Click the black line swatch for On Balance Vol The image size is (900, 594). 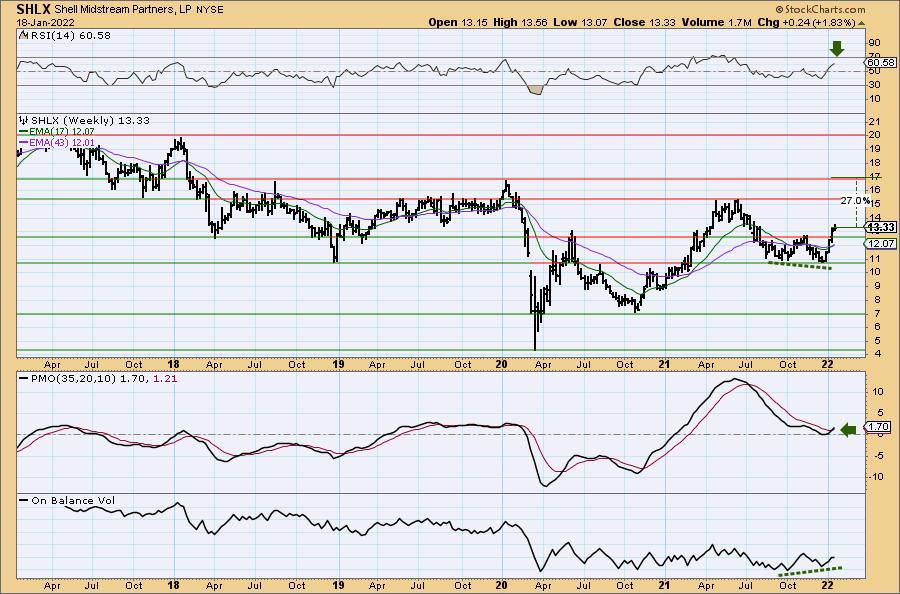point(24,500)
